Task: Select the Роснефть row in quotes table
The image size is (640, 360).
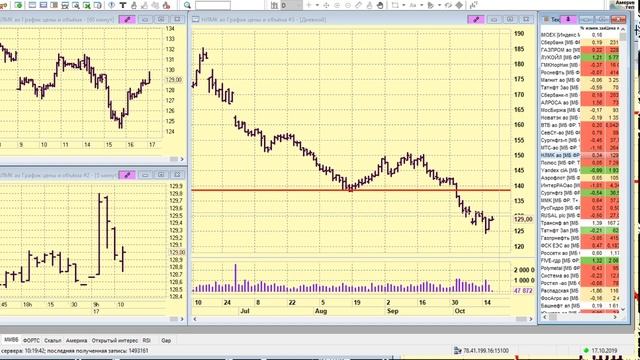Action: pos(580,73)
